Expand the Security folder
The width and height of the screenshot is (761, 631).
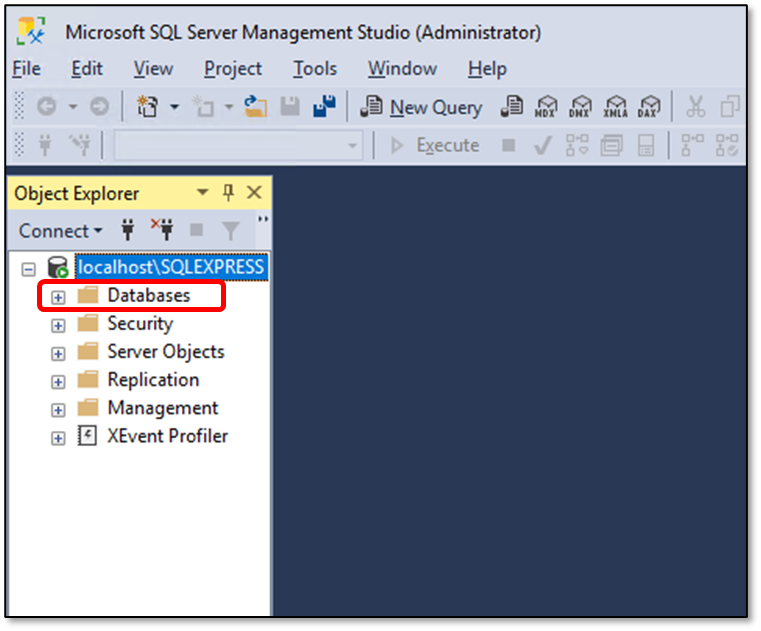pyautogui.click(x=58, y=325)
